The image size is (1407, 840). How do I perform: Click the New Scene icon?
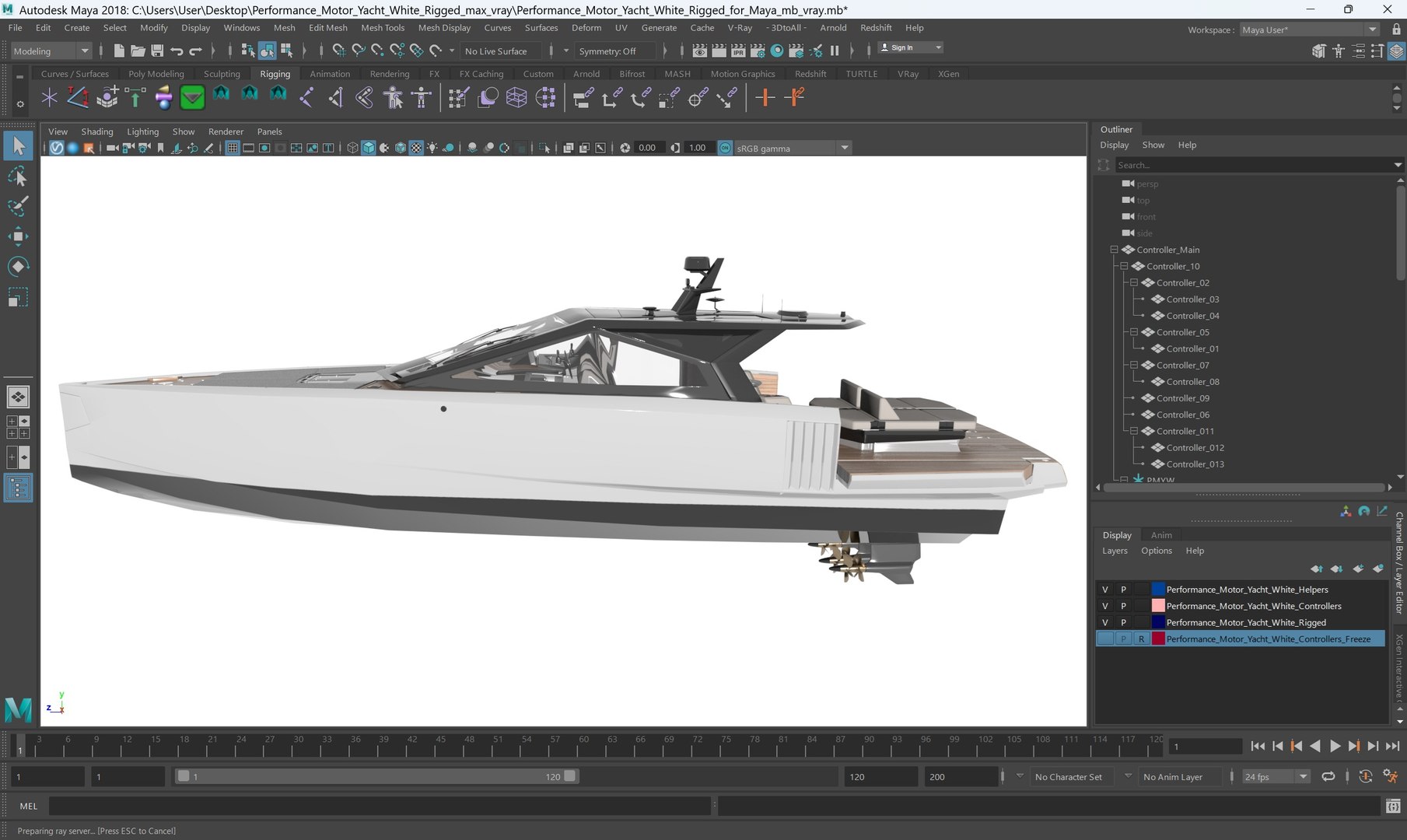click(119, 51)
